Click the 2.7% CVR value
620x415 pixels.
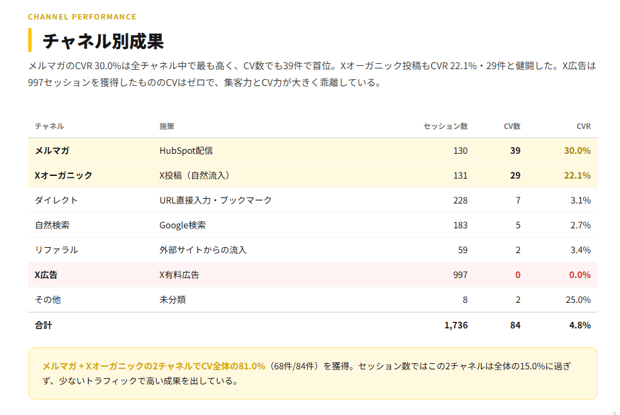(x=580, y=225)
